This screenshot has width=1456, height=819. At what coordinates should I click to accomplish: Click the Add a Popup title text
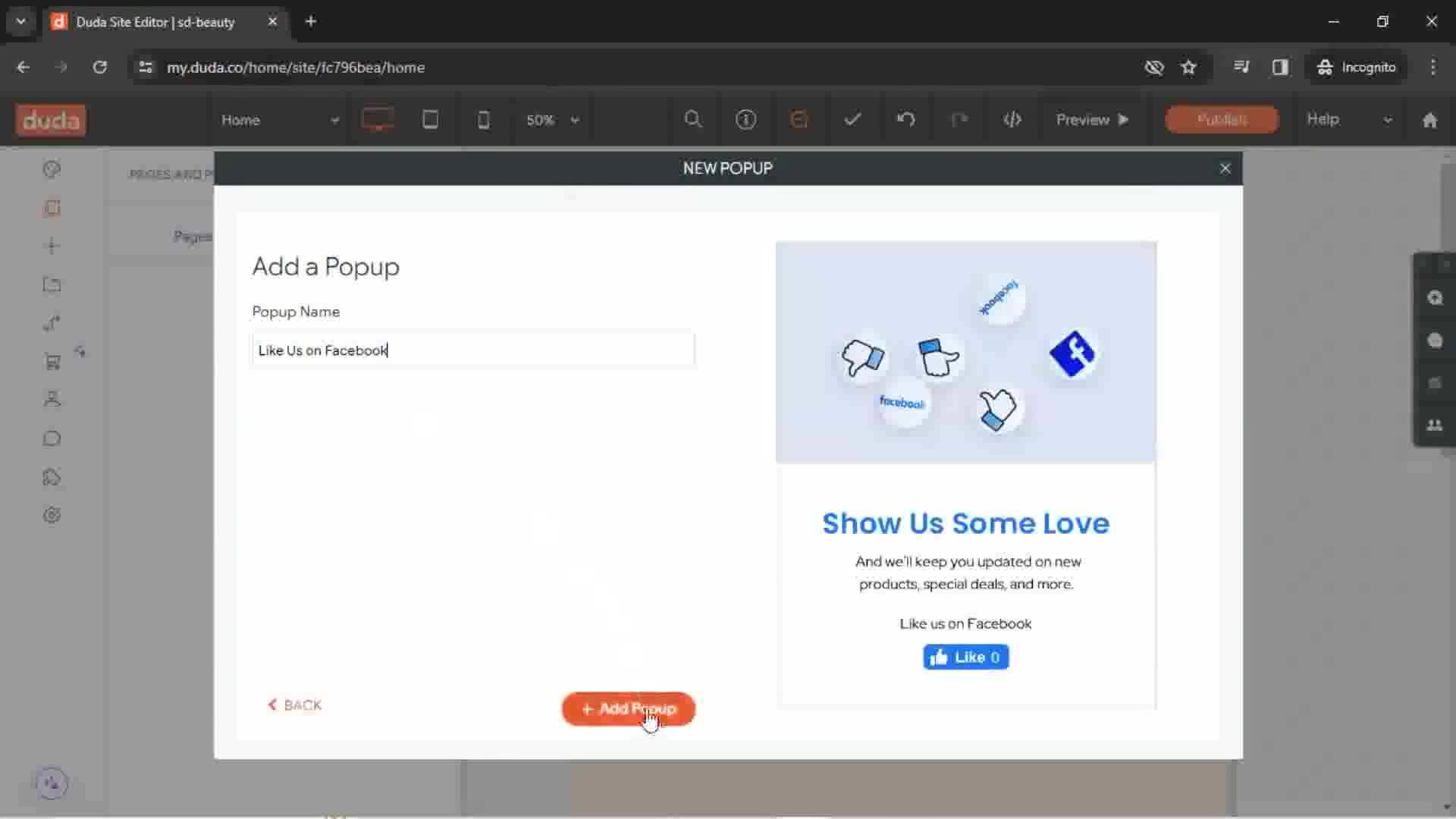pyautogui.click(x=326, y=267)
